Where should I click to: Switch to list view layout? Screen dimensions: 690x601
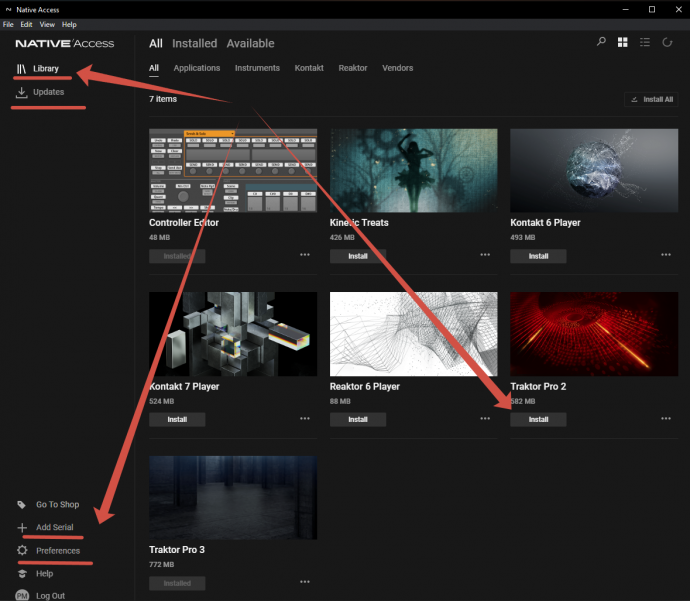[645, 42]
